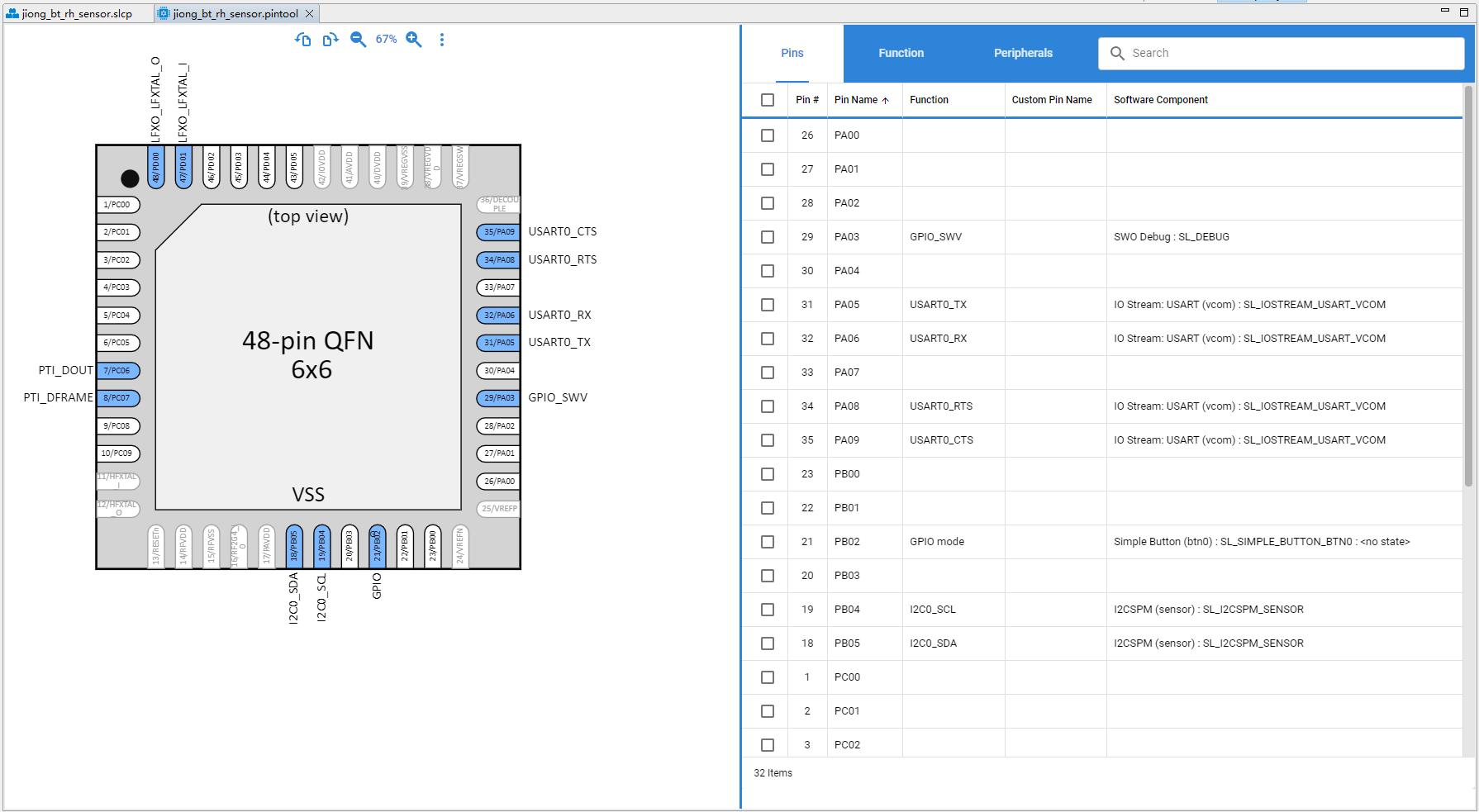Rotate the chip view clockwise
The width and height of the screenshot is (1479, 812).
331,40
